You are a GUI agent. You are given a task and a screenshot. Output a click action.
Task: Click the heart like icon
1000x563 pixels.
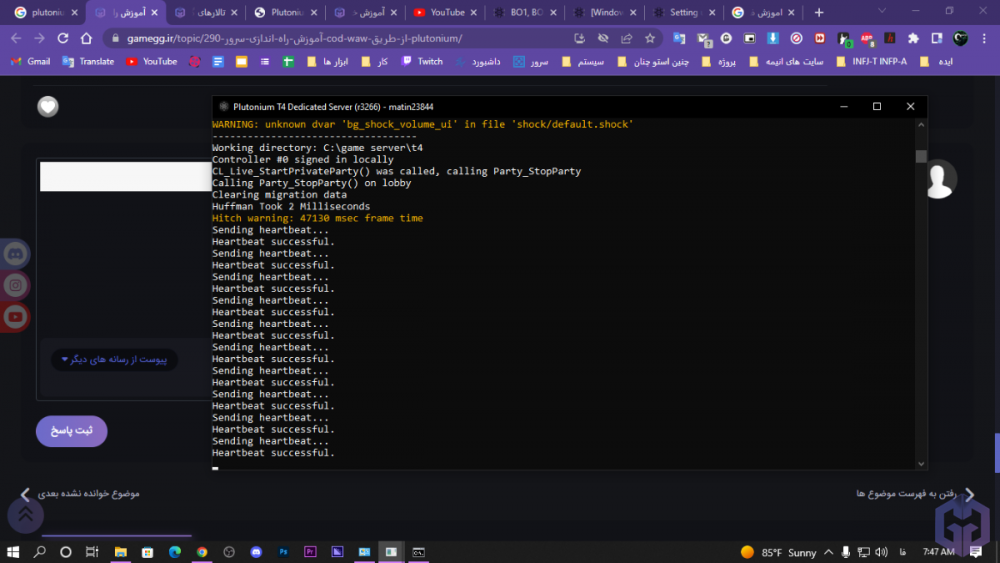tap(48, 106)
